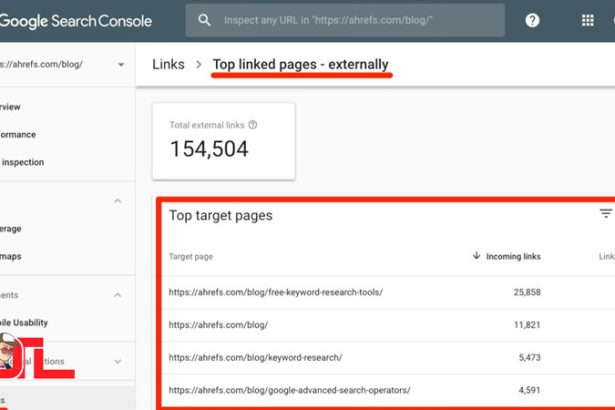Open the Google apps grid icon
615x410 pixels.
click(587, 20)
